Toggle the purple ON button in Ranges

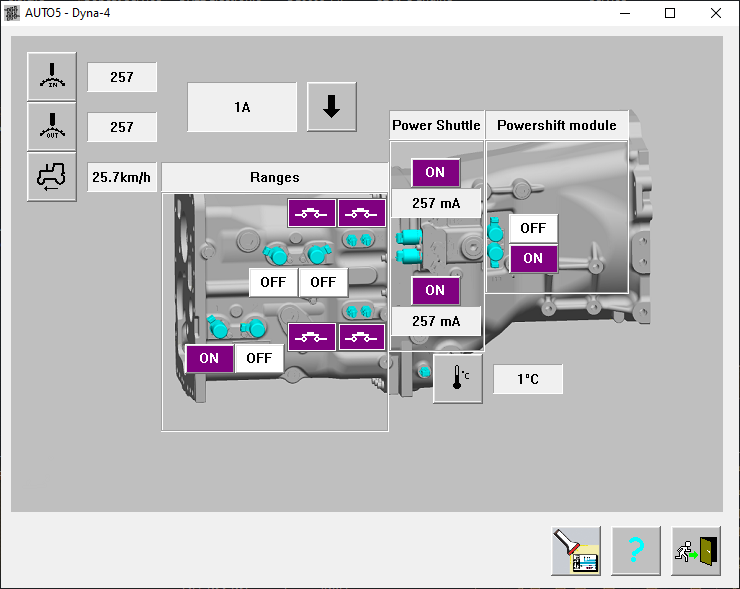coord(209,358)
